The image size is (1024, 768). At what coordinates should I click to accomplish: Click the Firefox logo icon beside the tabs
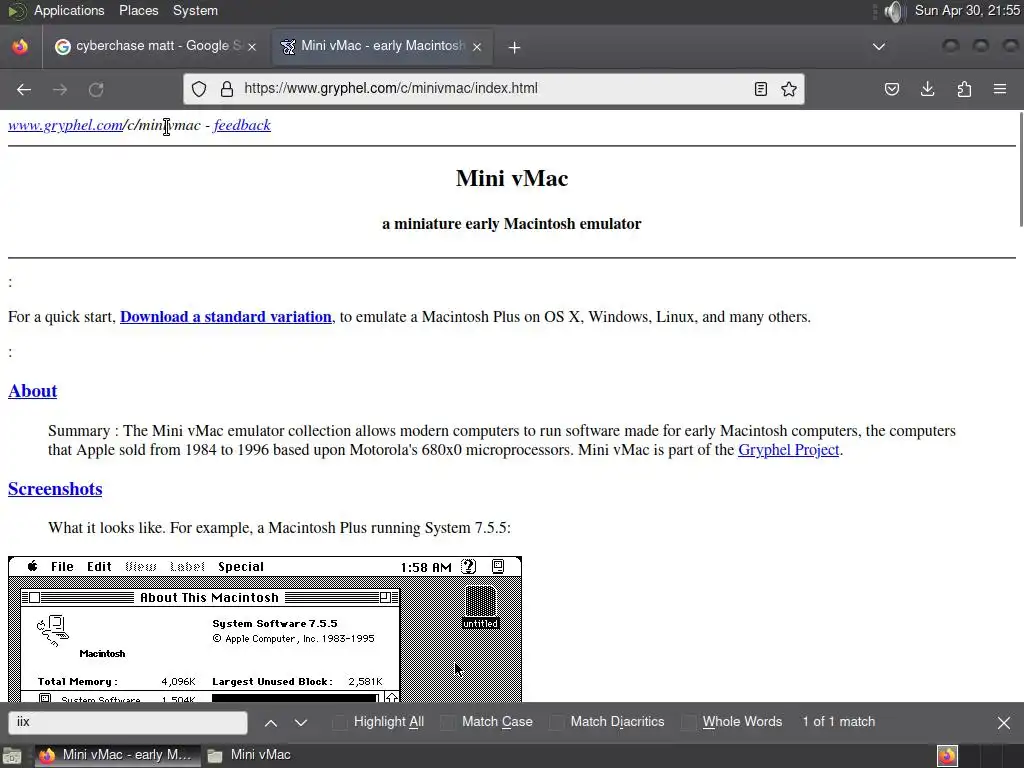click(x=20, y=46)
